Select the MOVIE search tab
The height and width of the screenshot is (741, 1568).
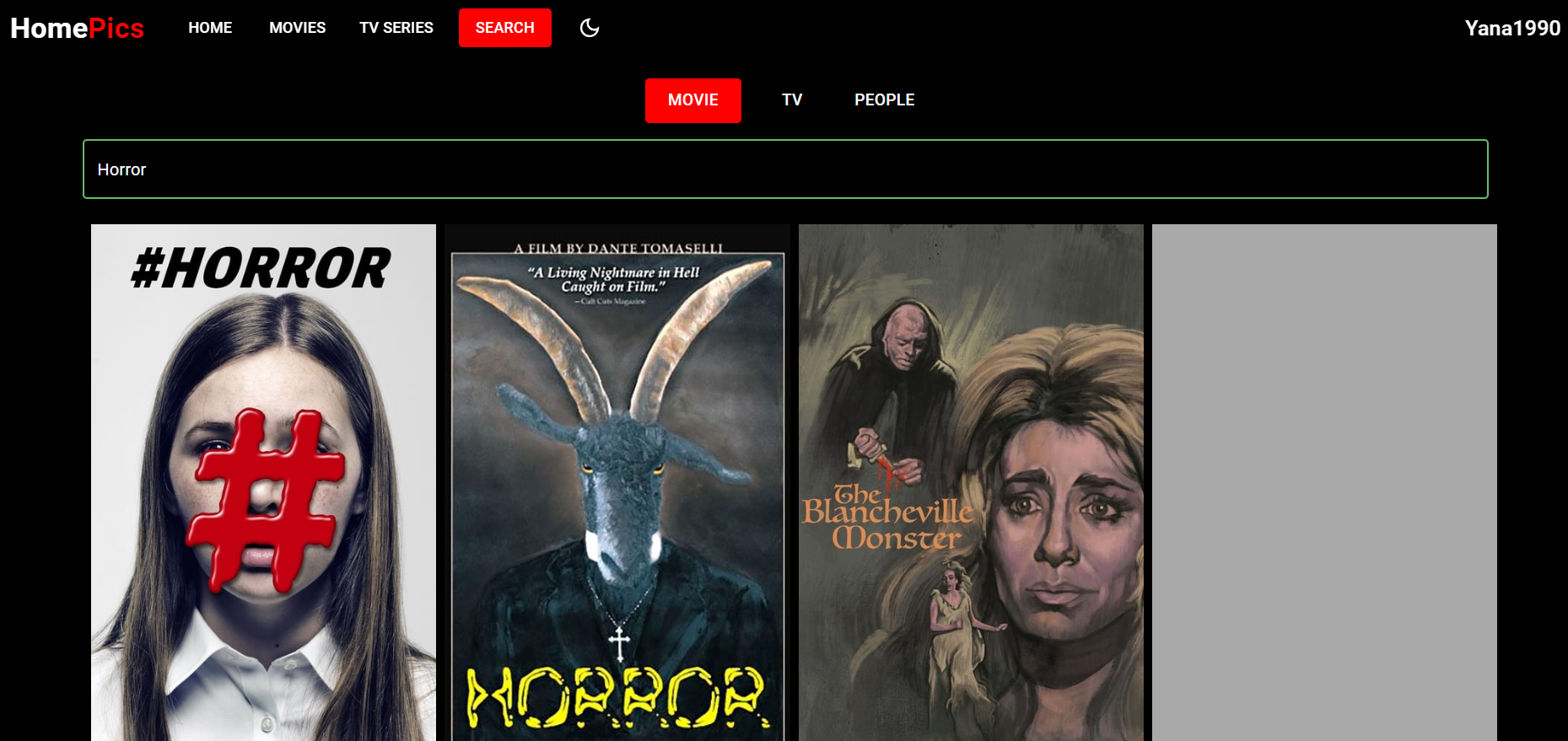click(693, 100)
